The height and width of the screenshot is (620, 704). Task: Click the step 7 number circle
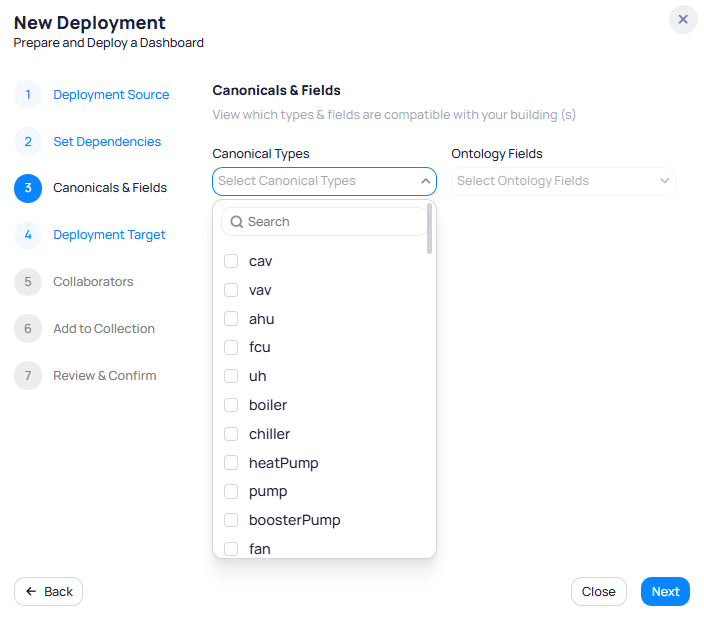tap(28, 376)
